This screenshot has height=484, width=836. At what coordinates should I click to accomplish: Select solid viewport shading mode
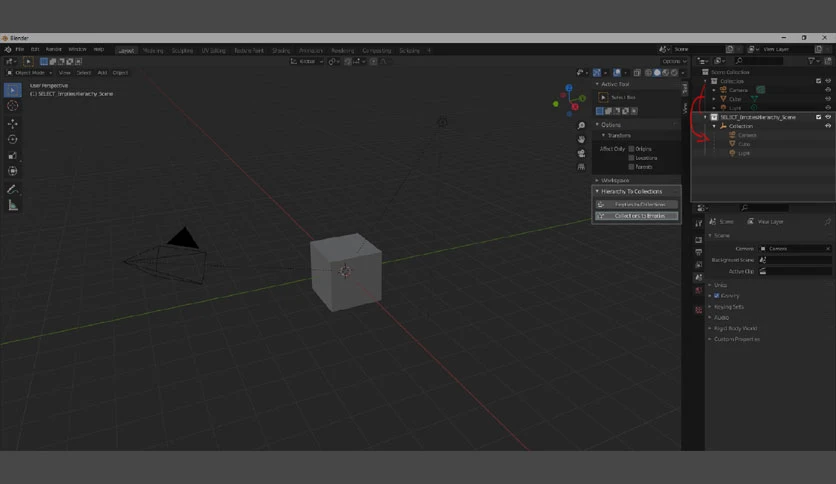tap(657, 72)
